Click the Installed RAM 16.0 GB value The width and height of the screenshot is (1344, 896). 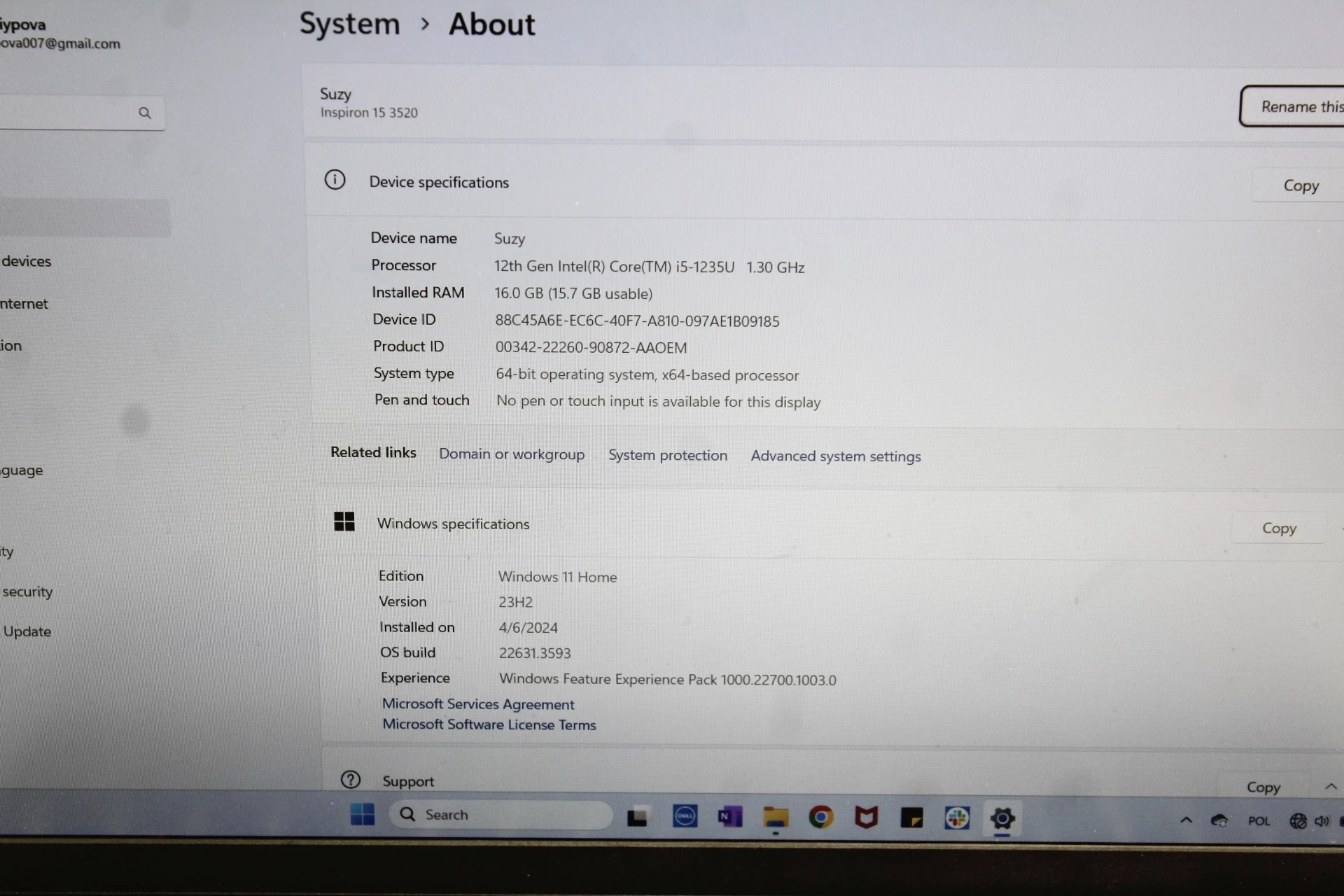pyautogui.click(x=573, y=293)
